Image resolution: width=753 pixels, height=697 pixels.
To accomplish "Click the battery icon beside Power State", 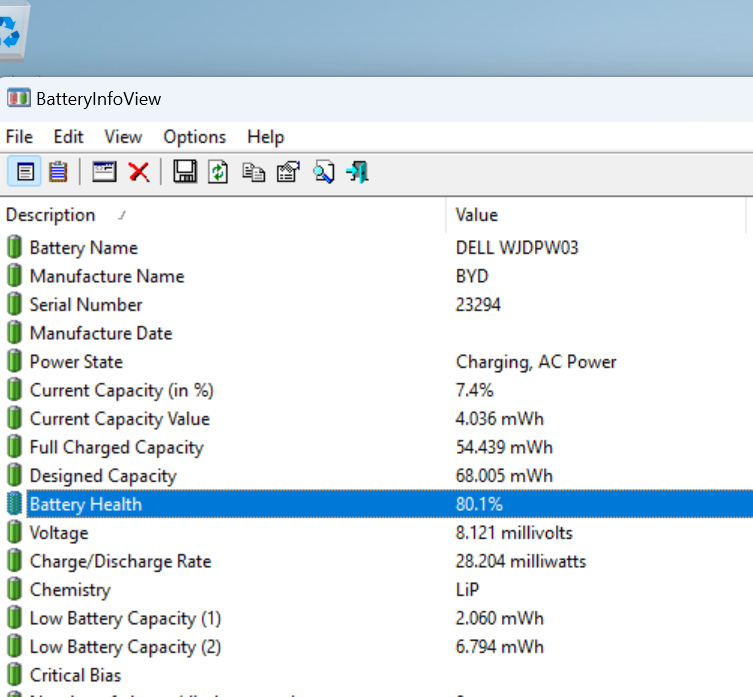I will (x=14, y=361).
